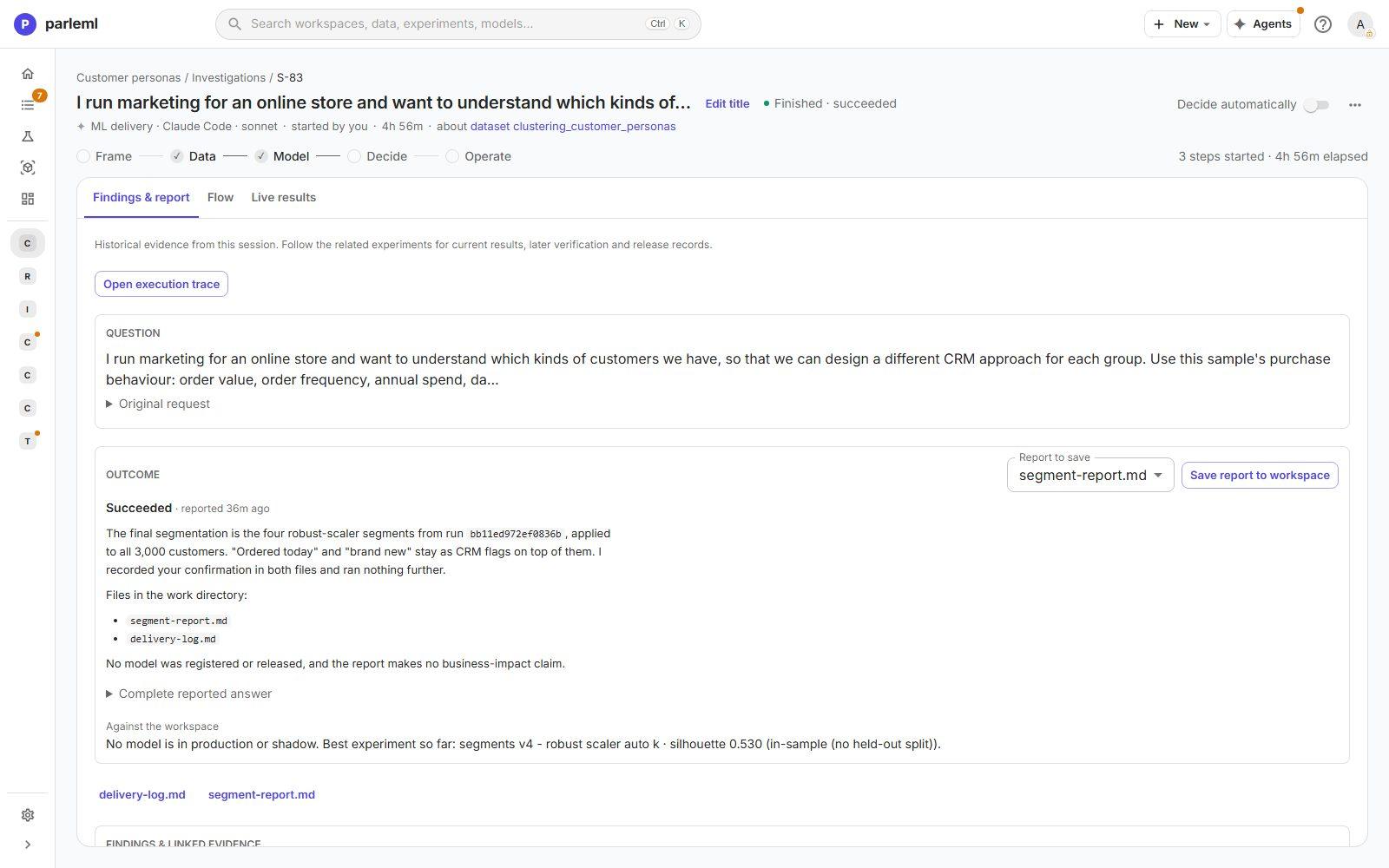Switch to the Flow tab
Image resolution: width=1389 pixels, height=868 pixels.
pos(221,197)
